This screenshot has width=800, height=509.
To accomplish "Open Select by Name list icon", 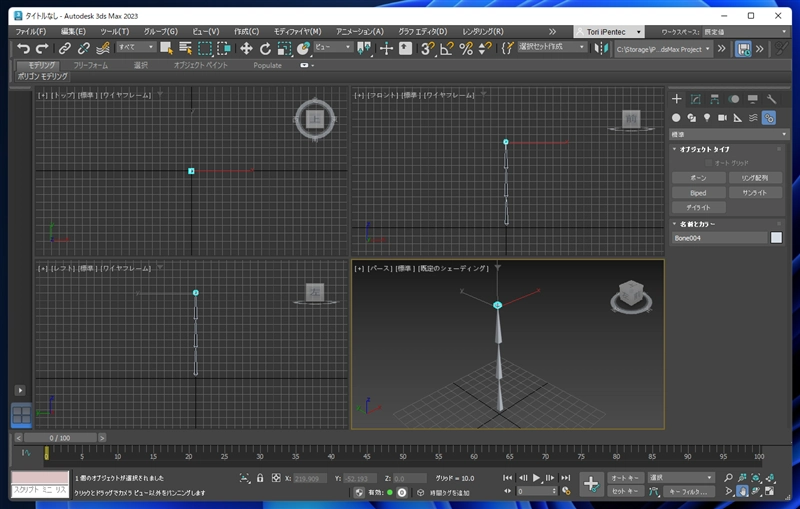I will pyautogui.click(x=185, y=48).
